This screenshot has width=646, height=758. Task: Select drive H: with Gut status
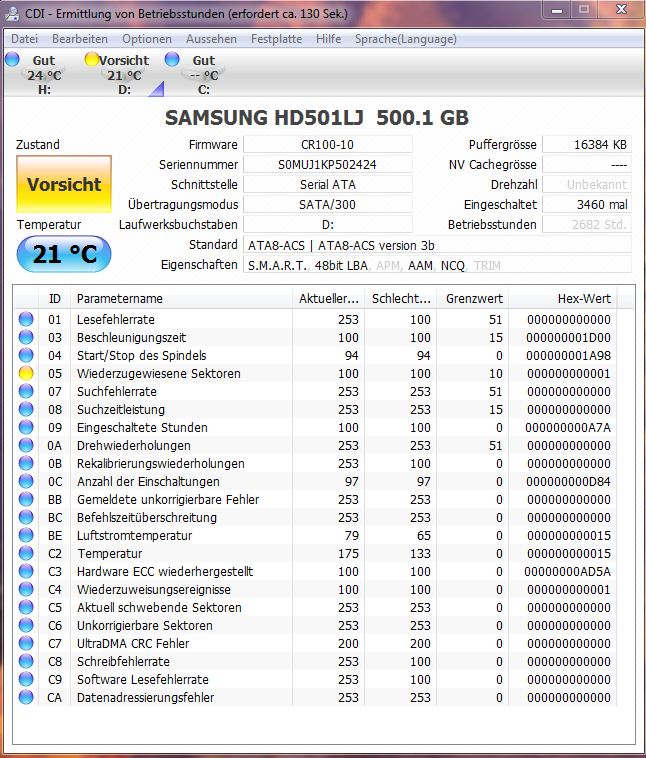tap(39, 74)
